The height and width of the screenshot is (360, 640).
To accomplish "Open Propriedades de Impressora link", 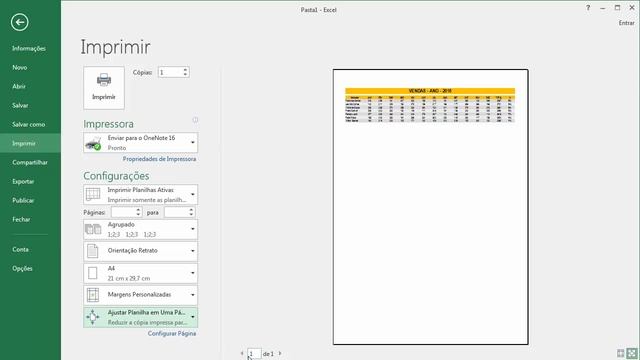I will 159,159.
